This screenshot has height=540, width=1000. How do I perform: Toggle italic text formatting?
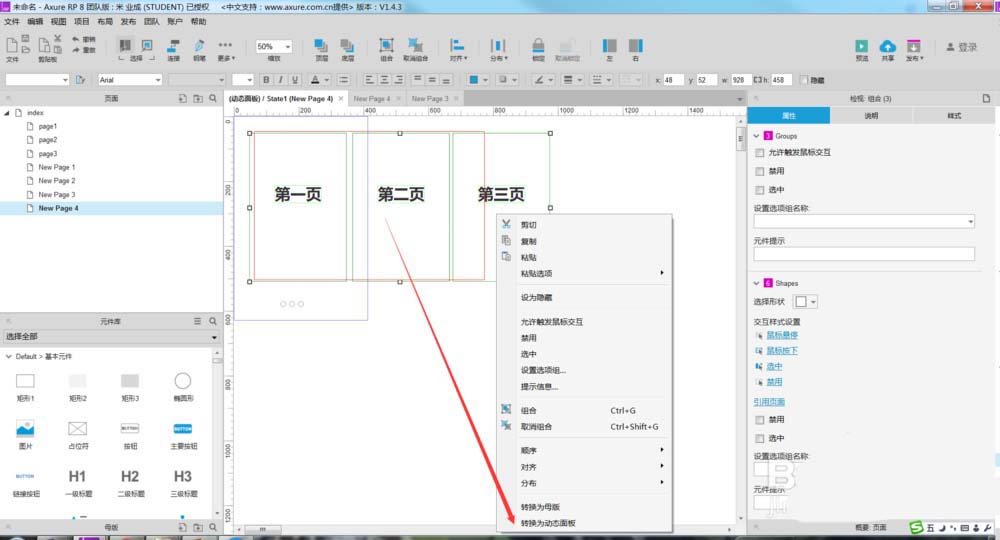point(280,80)
